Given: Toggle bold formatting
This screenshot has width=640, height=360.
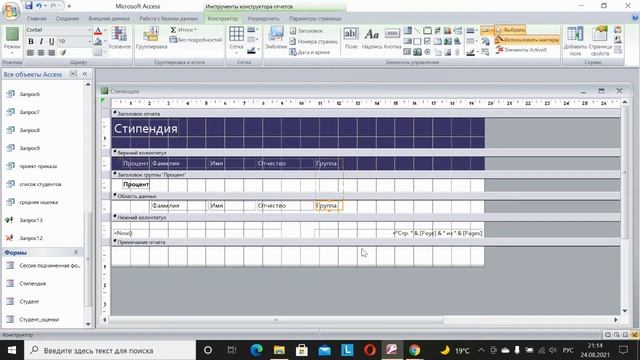Looking at the screenshot, I should pyautogui.click(x=31, y=42).
